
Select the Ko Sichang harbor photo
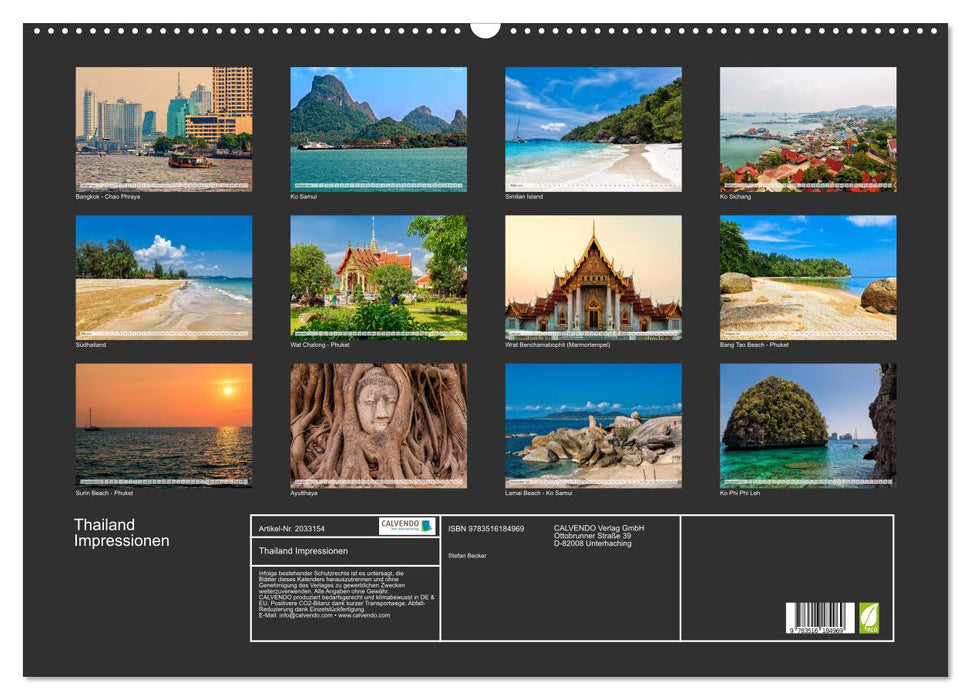point(810,128)
